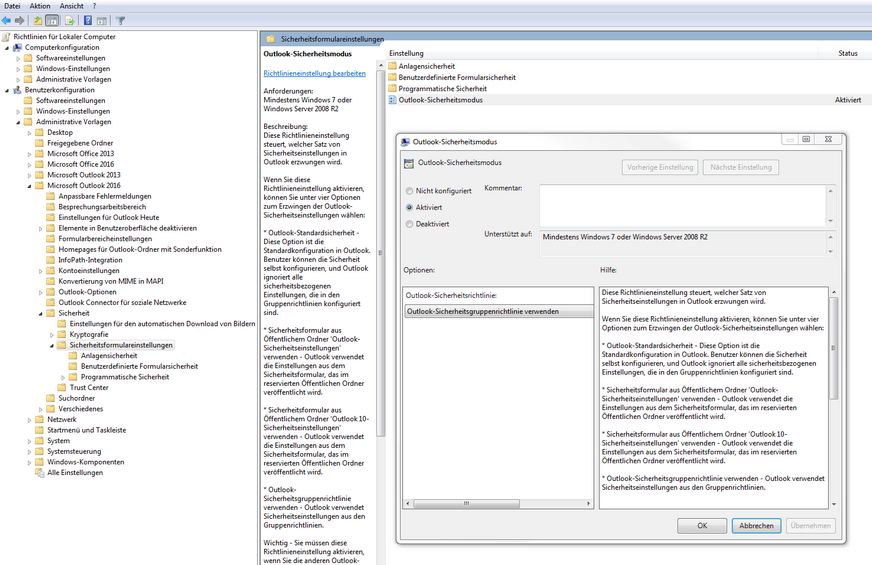872x565 pixels.
Task: Click the Übernehmen button
Action: click(x=810, y=526)
